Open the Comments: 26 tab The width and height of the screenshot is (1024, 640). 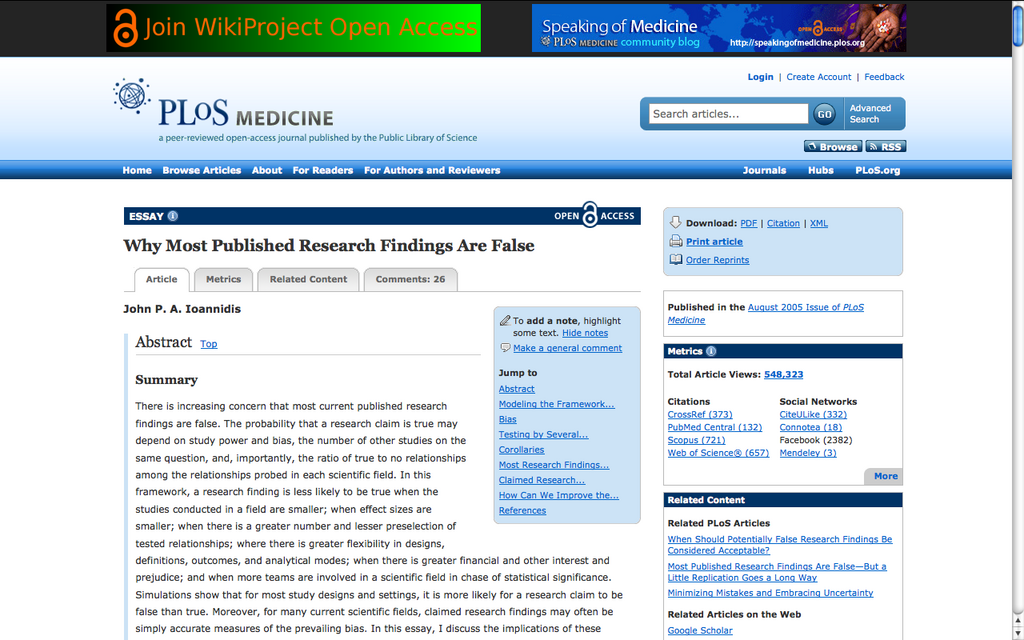[x=410, y=280]
